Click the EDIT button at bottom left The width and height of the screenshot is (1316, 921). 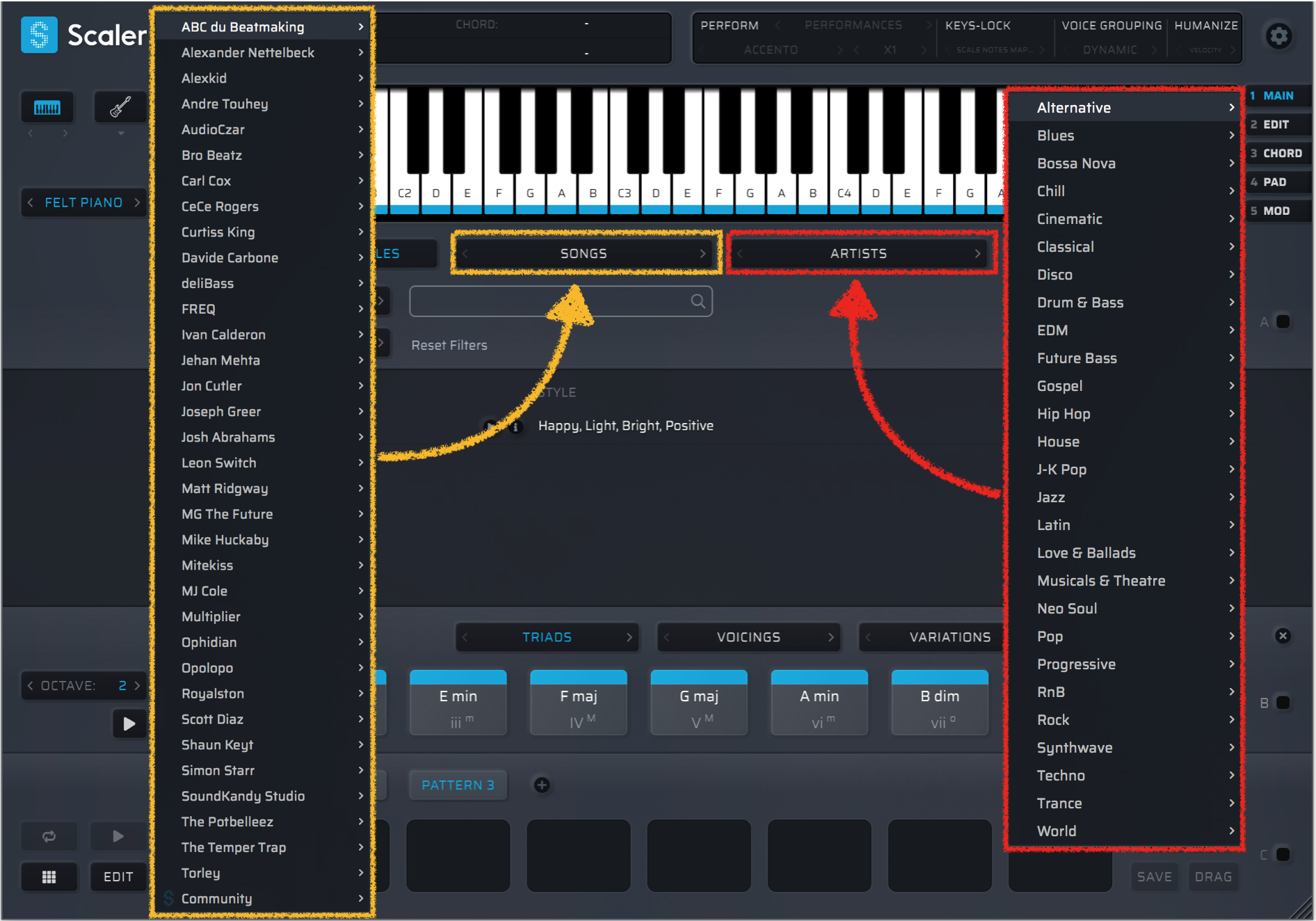click(118, 877)
